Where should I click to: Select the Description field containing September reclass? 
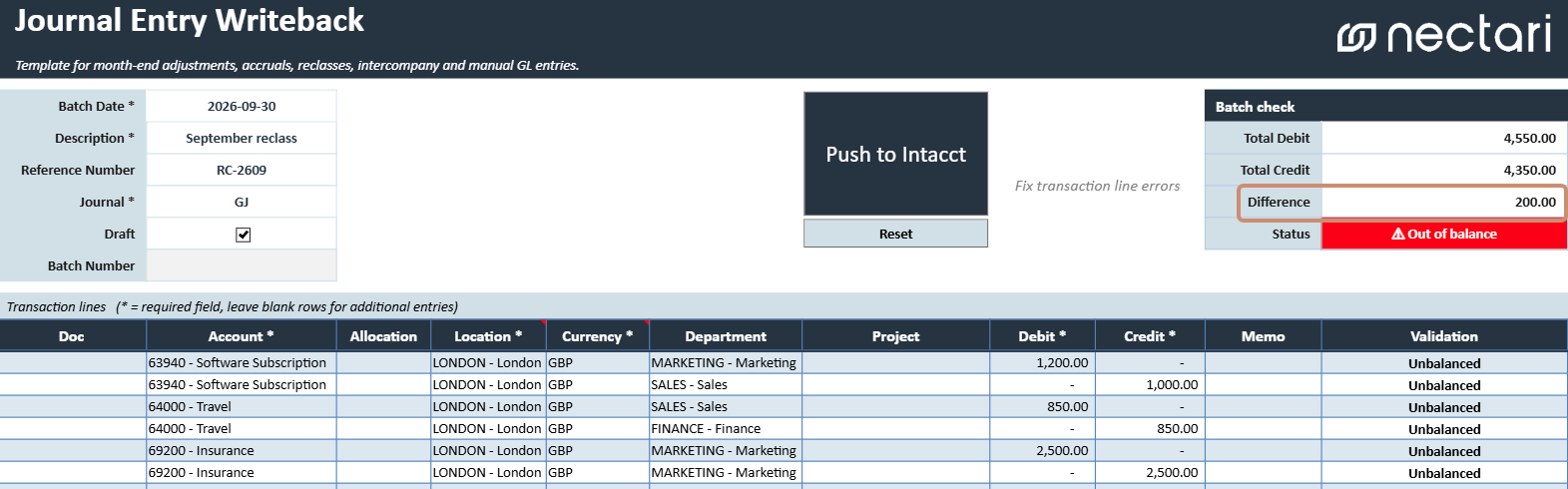[242, 138]
